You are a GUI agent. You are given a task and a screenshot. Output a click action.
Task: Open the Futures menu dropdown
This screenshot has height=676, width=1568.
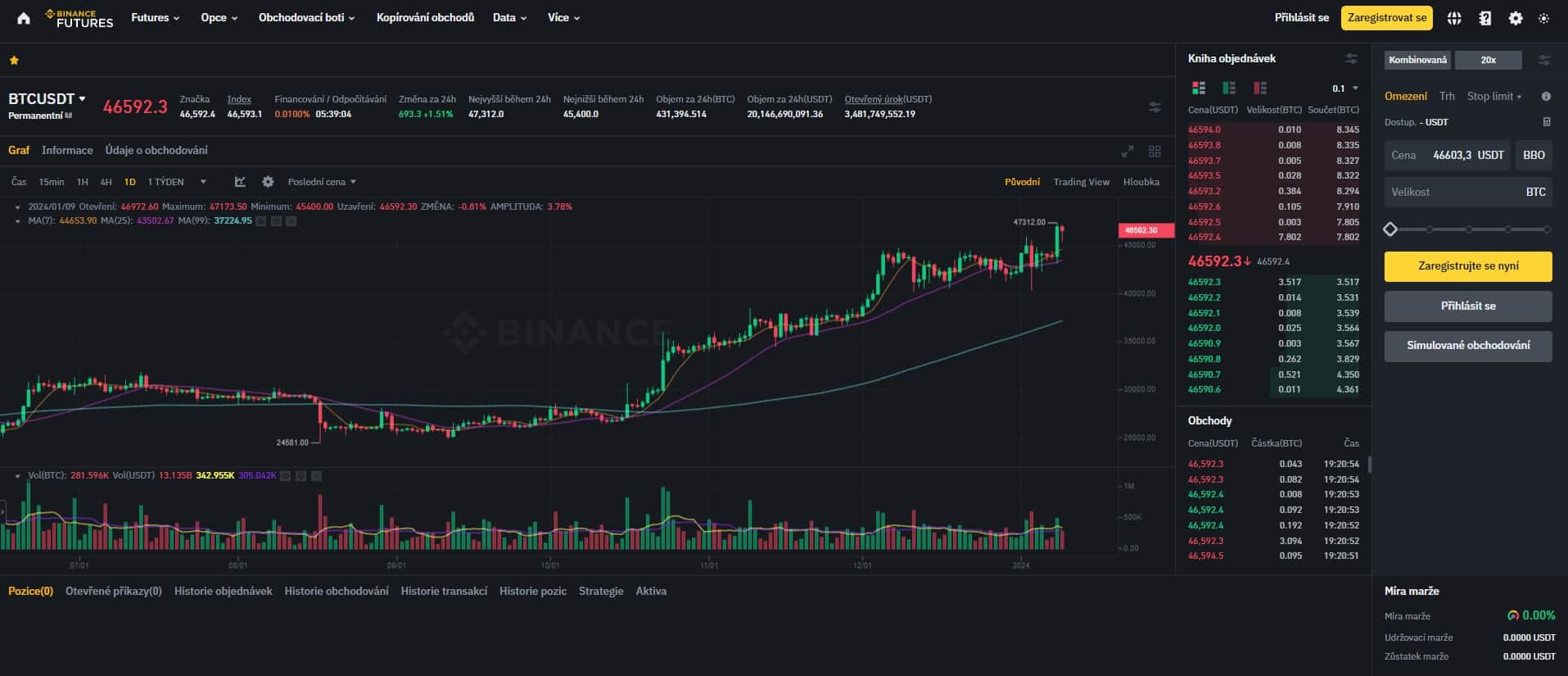pyautogui.click(x=156, y=17)
